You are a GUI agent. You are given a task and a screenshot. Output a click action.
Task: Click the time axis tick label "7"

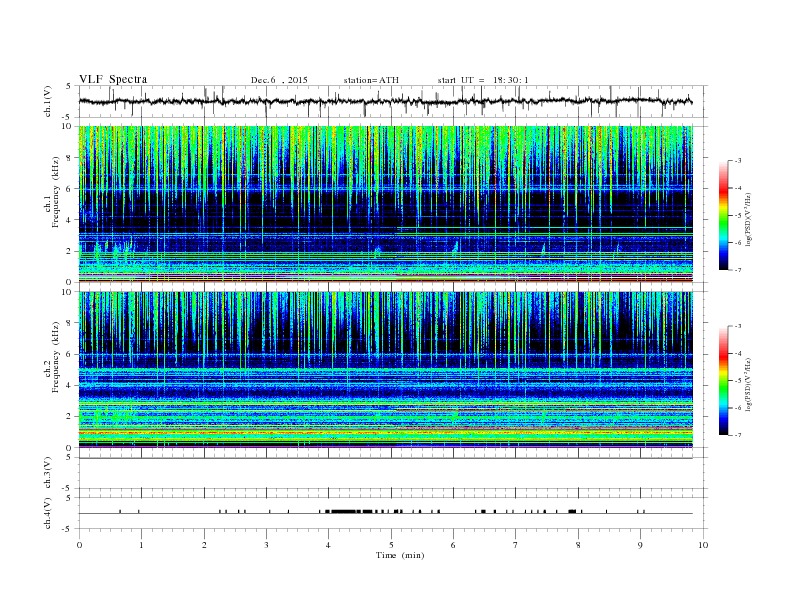pyautogui.click(x=516, y=545)
